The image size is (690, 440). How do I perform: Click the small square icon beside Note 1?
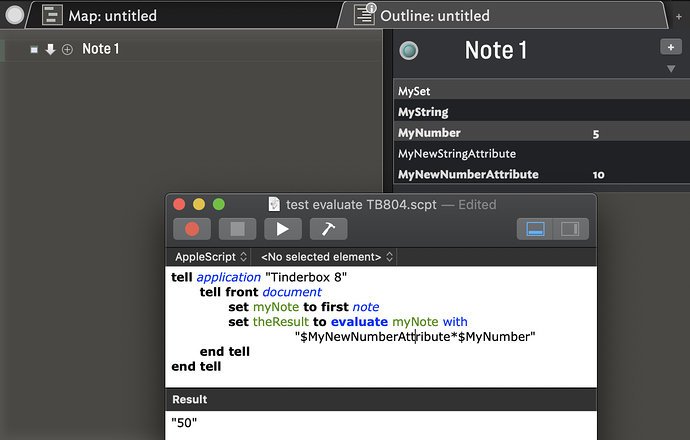34,50
